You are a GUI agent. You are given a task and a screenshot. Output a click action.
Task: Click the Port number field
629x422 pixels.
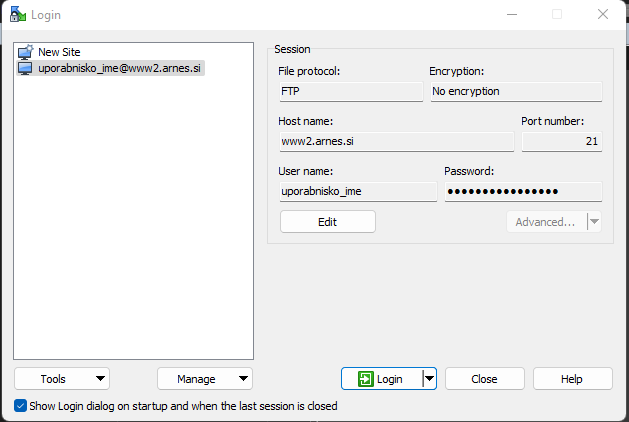[562, 141]
